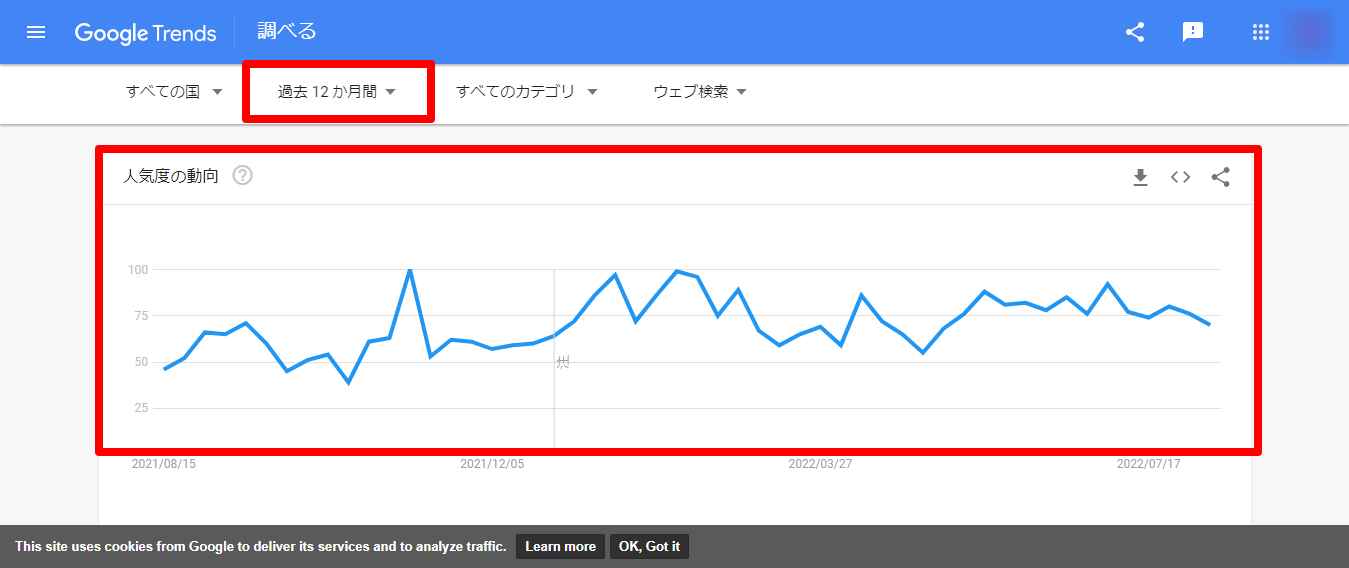Open the send feedback icon
This screenshot has width=1349, height=568.
pos(1193,32)
